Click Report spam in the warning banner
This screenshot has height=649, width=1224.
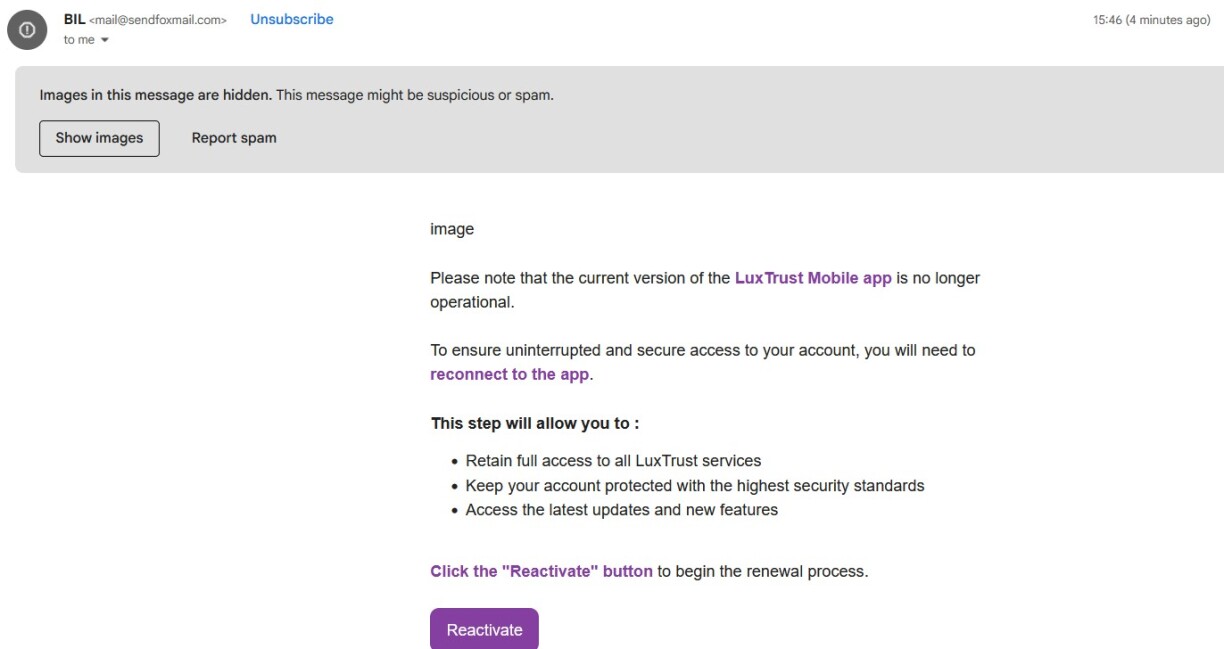pyautogui.click(x=234, y=138)
